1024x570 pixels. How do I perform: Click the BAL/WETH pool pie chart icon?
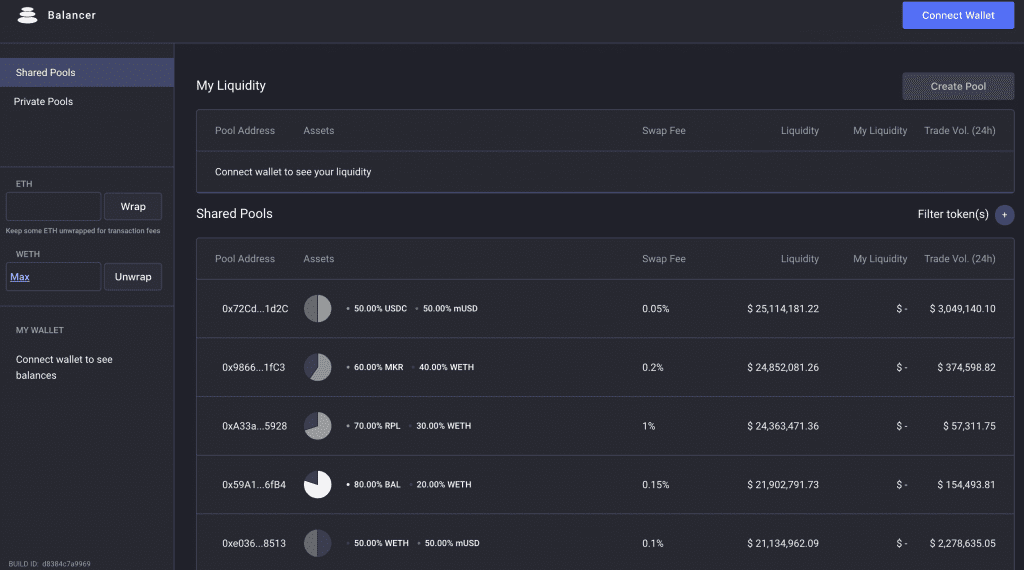point(317,484)
